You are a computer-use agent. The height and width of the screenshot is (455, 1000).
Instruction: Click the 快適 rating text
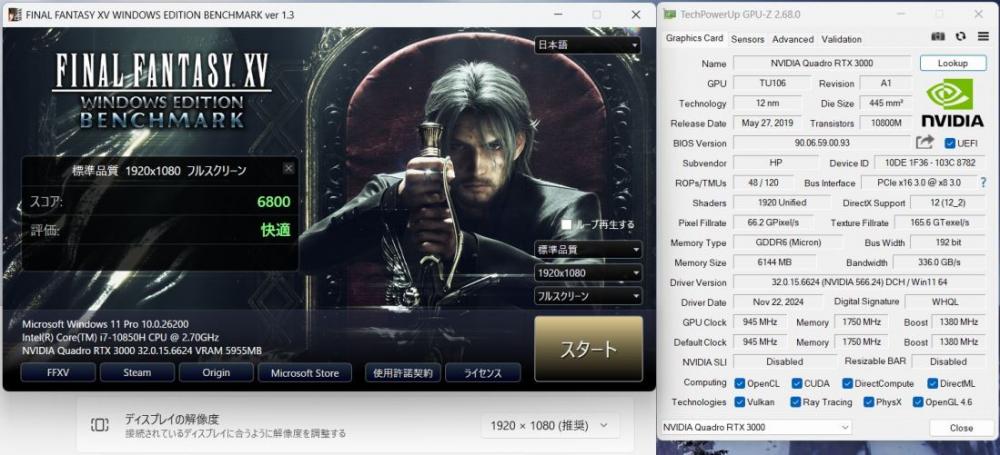(x=276, y=230)
